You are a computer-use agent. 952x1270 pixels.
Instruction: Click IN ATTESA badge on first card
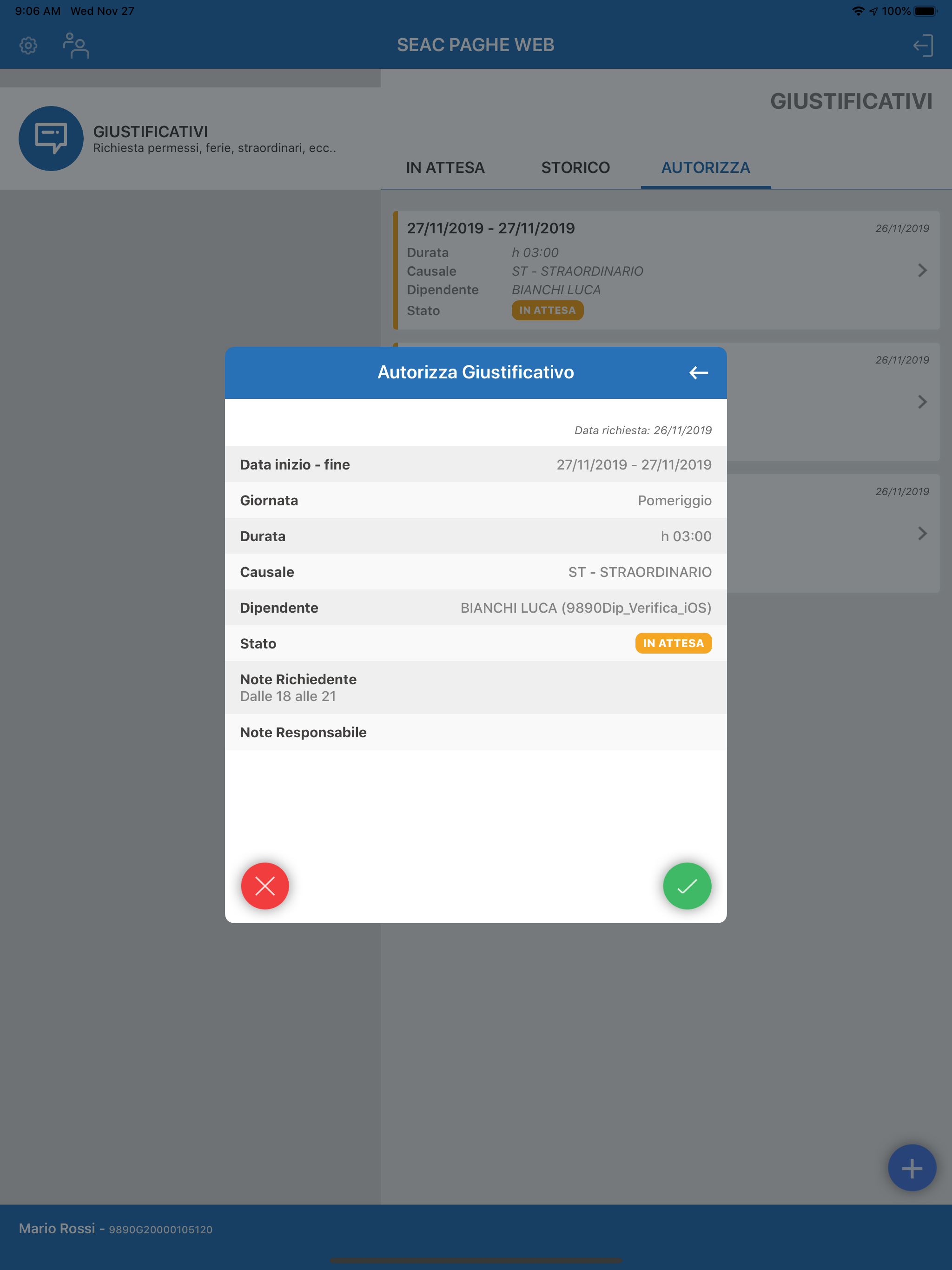tap(547, 310)
